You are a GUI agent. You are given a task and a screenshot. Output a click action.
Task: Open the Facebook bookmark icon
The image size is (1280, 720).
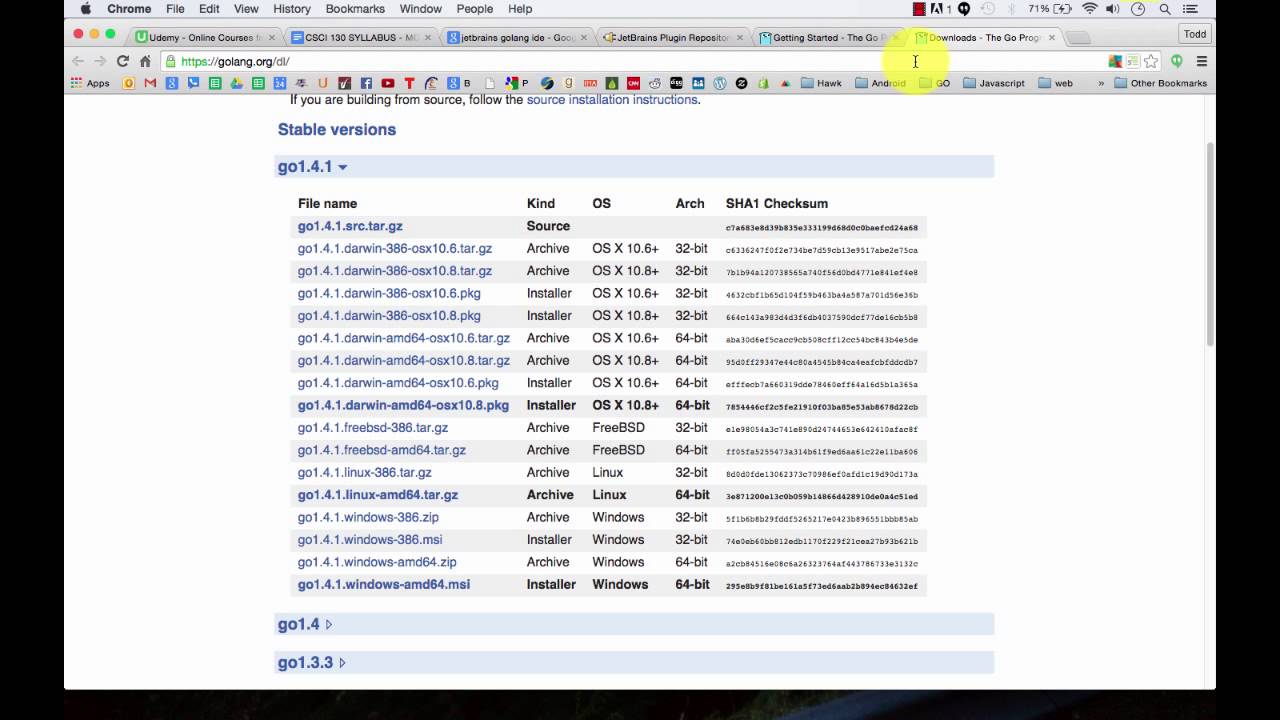click(x=366, y=83)
